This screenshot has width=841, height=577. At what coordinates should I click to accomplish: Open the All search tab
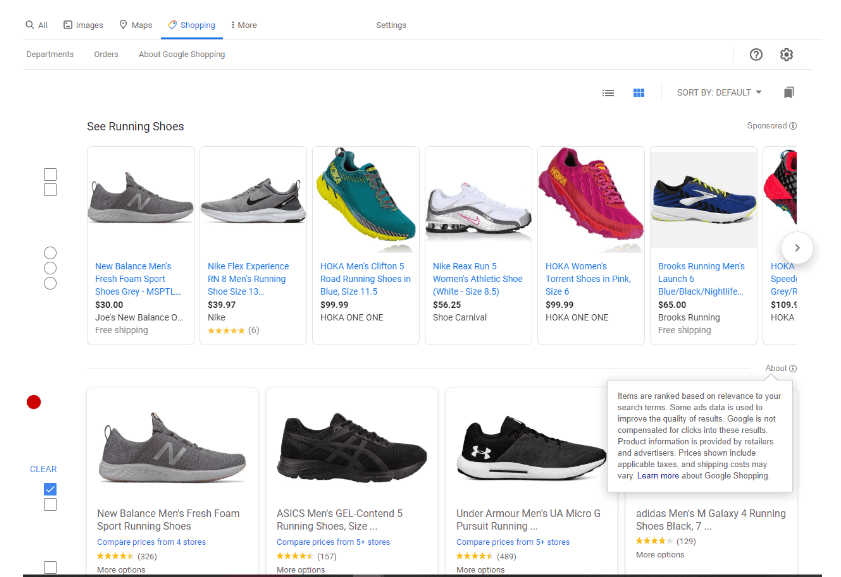pos(36,25)
